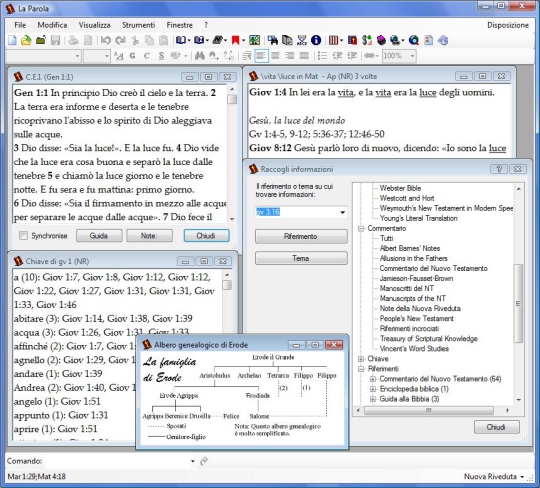Click the red columns layout icon
This screenshot has height=488, width=540.
(x=333, y=40)
